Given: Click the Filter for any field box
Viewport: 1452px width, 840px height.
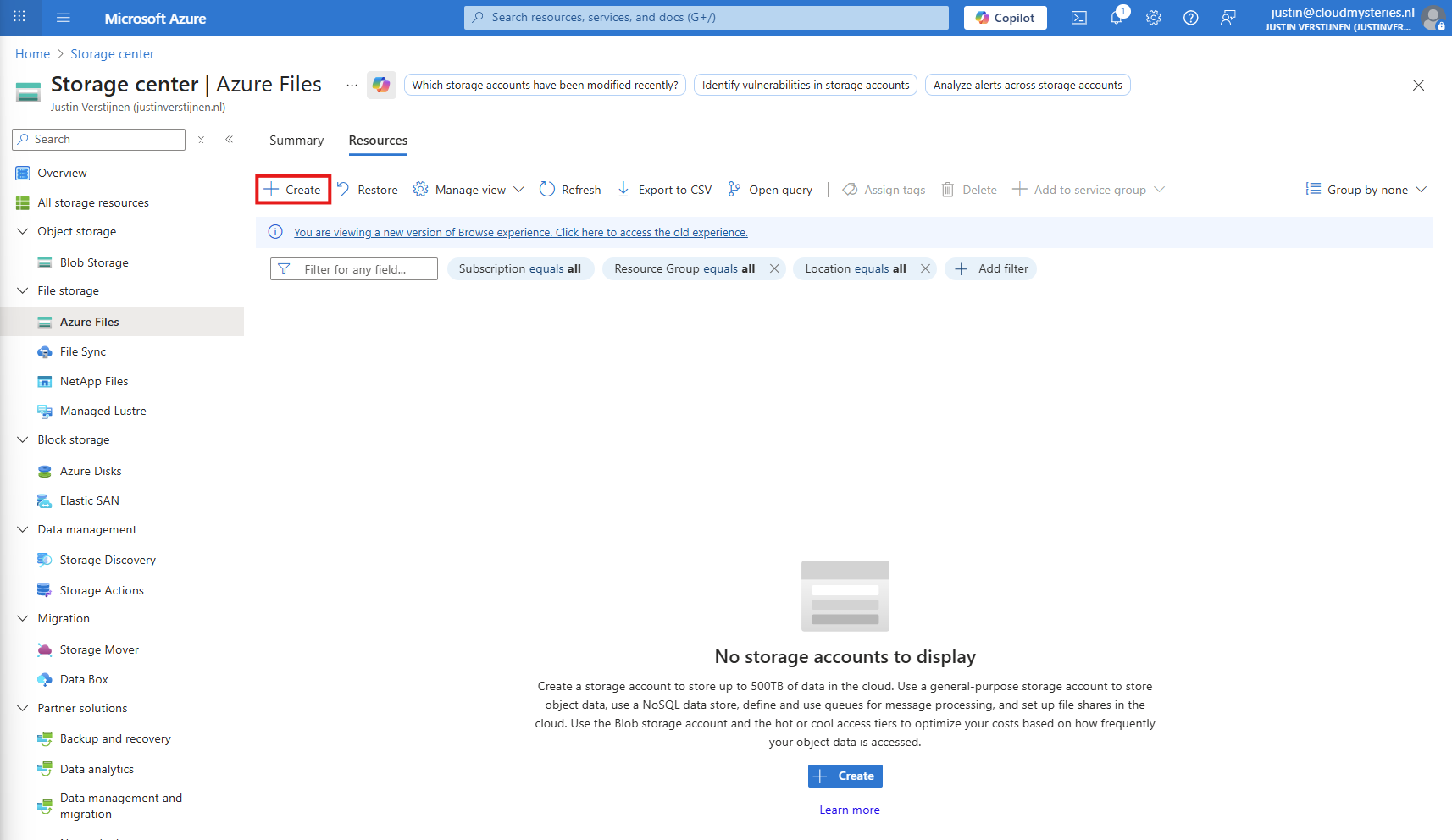Looking at the screenshot, I should pyautogui.click(x=354, y=269).
